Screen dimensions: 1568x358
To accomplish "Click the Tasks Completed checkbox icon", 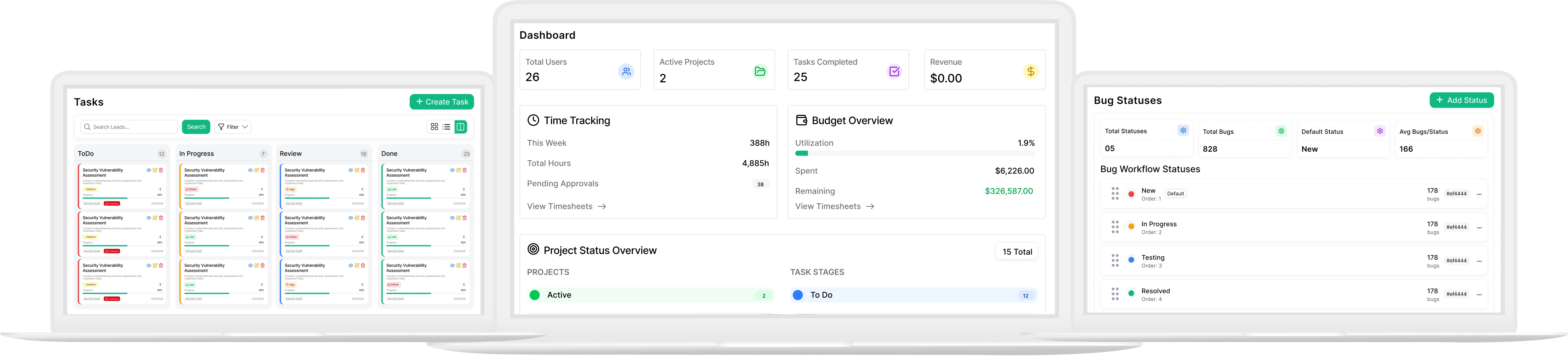I will [894, 71].
